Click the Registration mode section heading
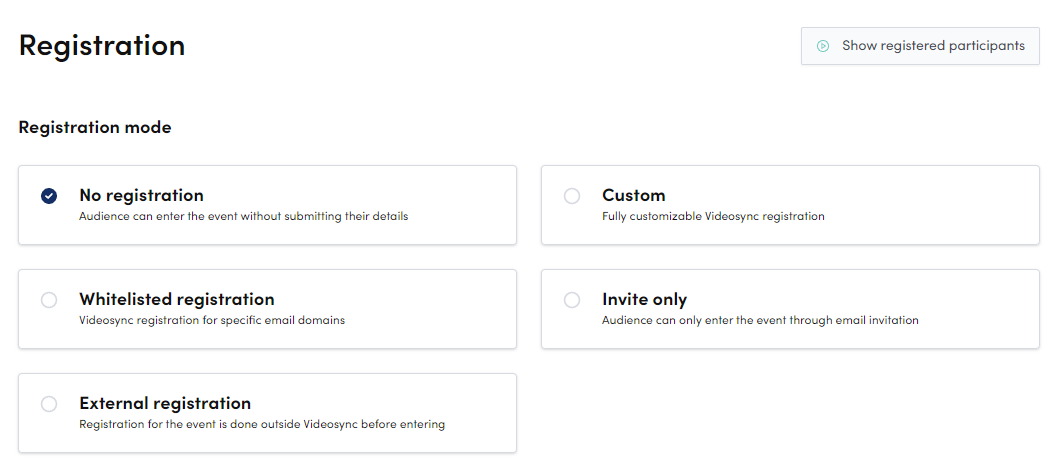 coord(95,127)
